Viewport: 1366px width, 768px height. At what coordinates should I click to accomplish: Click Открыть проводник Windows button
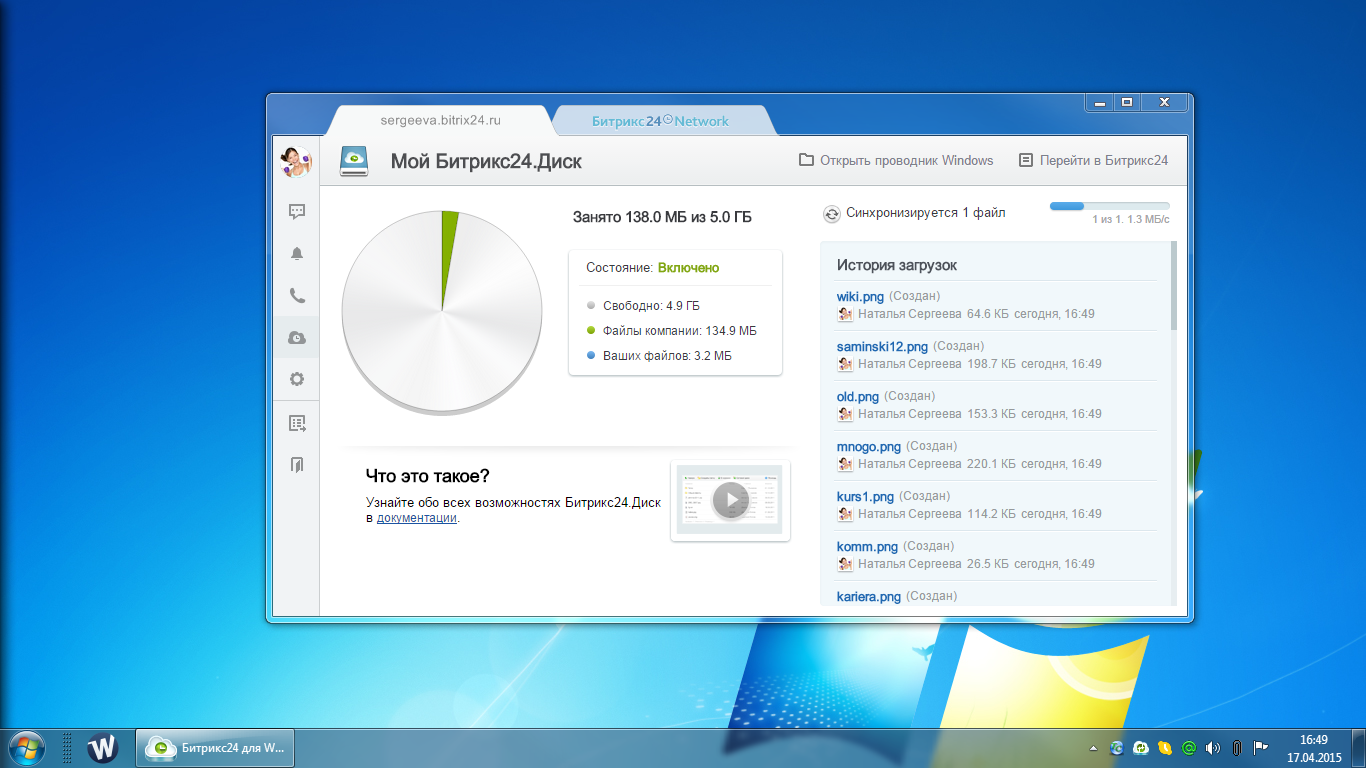coord(896,160)
